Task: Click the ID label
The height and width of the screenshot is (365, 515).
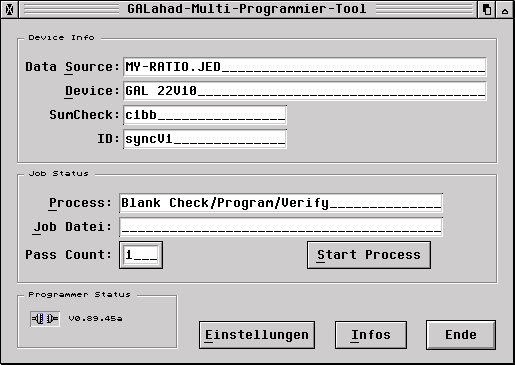Action: click(108, 139)
